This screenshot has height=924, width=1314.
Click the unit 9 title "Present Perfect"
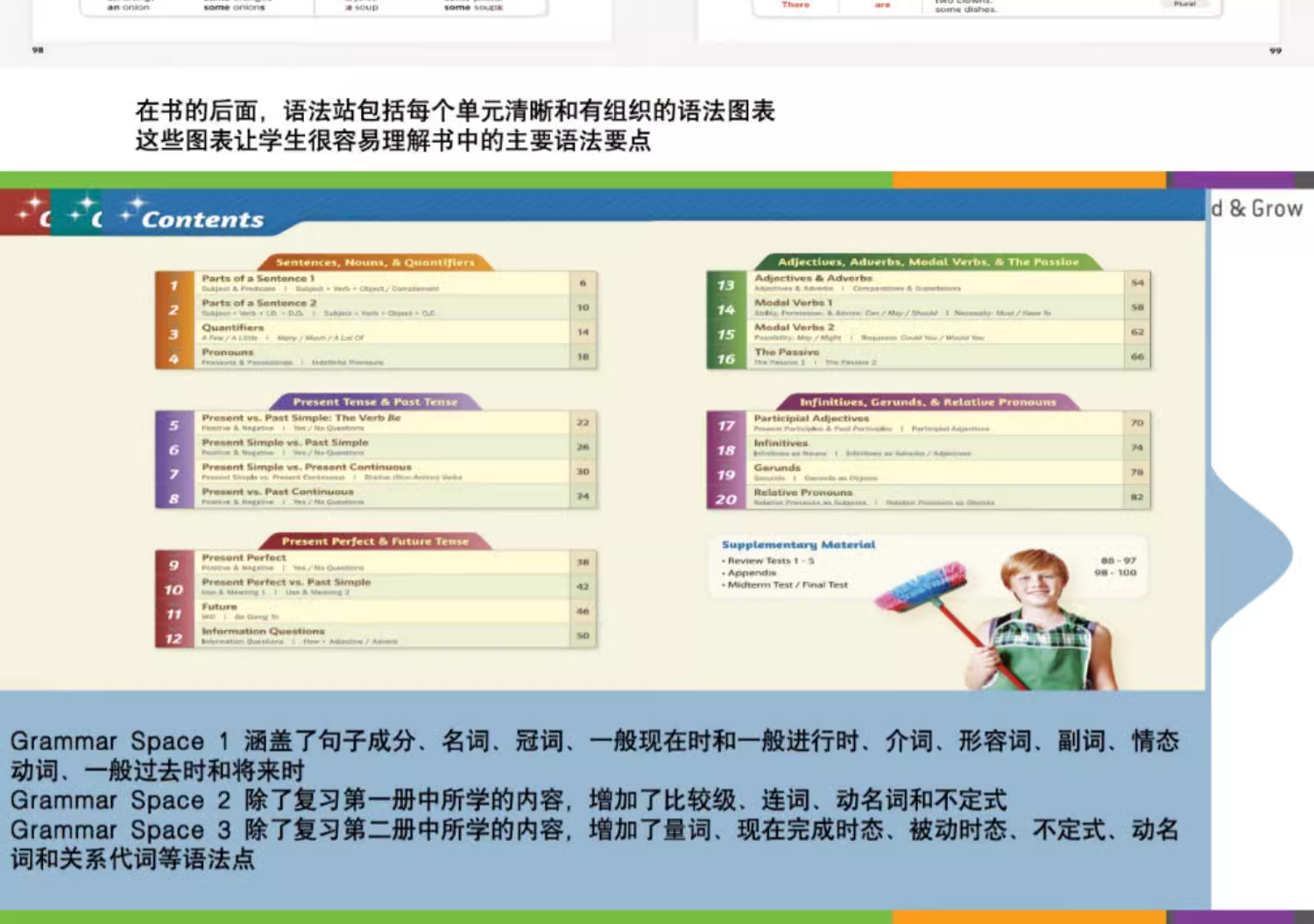244,557
